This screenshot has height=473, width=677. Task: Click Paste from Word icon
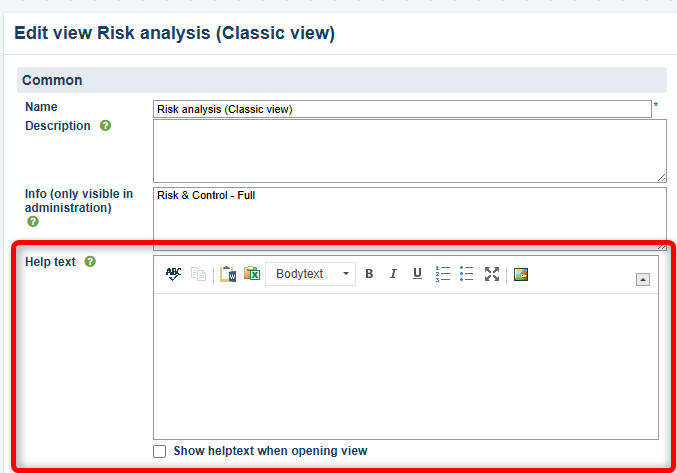tap(228, 274)
